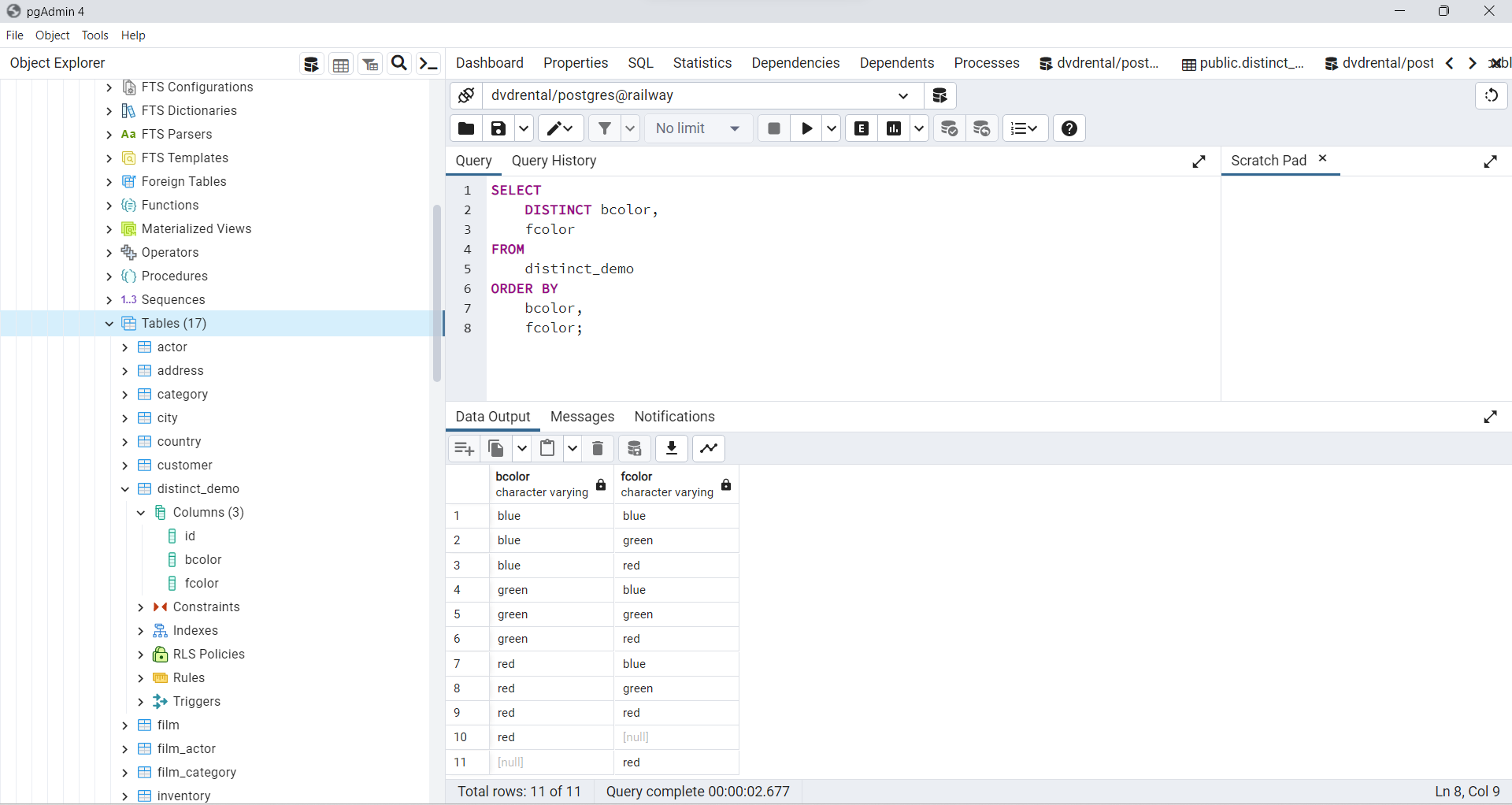Open the copy options dropdown in Data Output

521,448
